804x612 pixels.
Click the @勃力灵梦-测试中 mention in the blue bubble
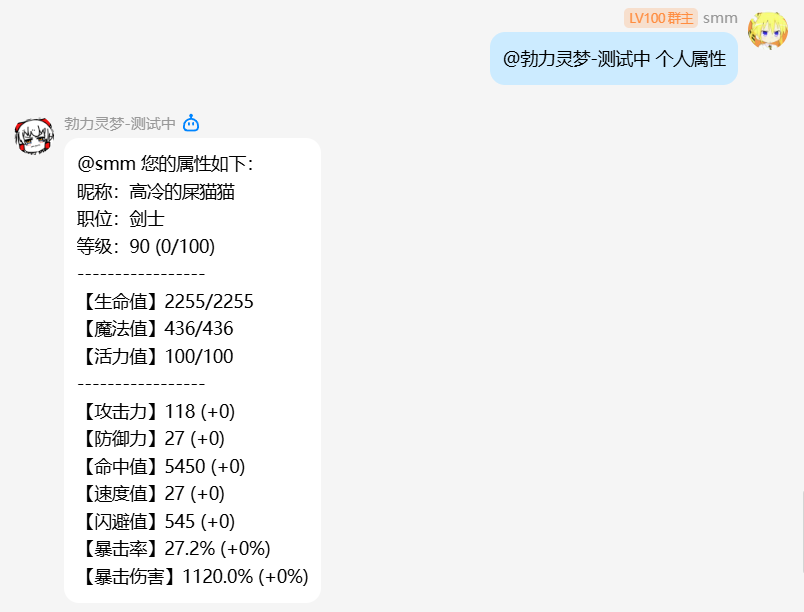[577, 59]
